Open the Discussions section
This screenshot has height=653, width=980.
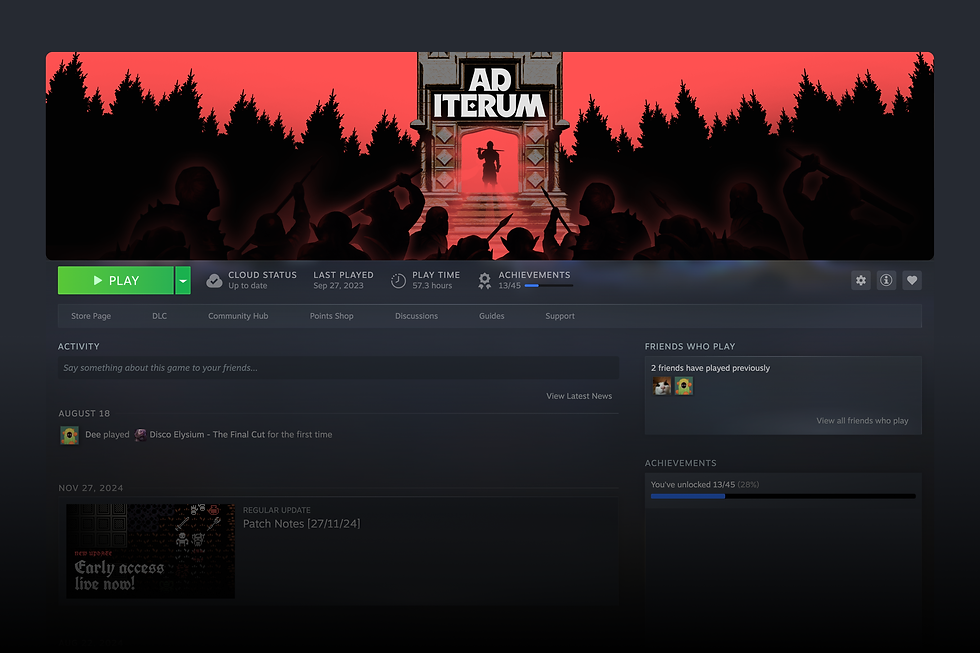(416, 316)
